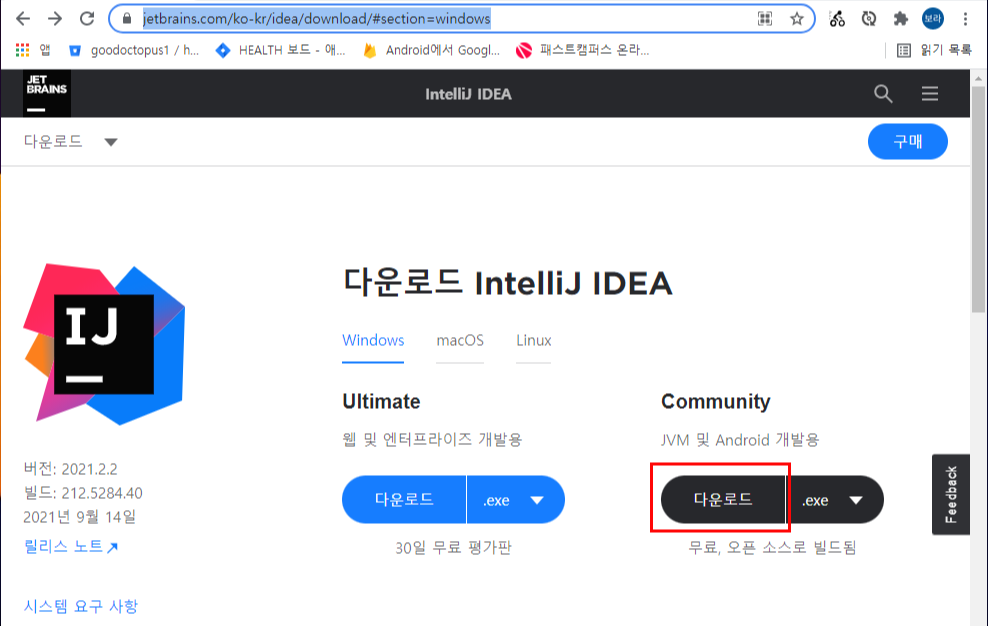Screen dimensions: 988x626
Task: Click the page vertical scrollbar thumb
Action: (x=978, y=199)
